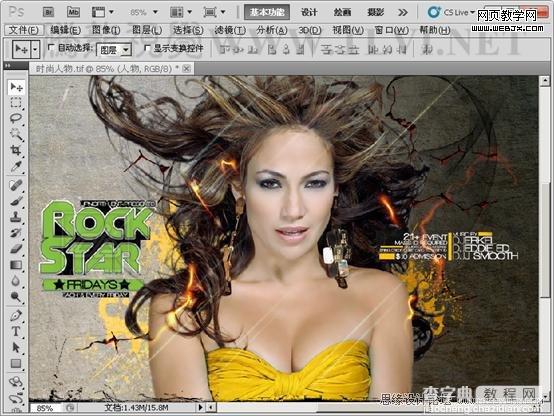This screenshot has height=416, width=554.
Task: Select the Lasso tool
Action: pos(16,119)
